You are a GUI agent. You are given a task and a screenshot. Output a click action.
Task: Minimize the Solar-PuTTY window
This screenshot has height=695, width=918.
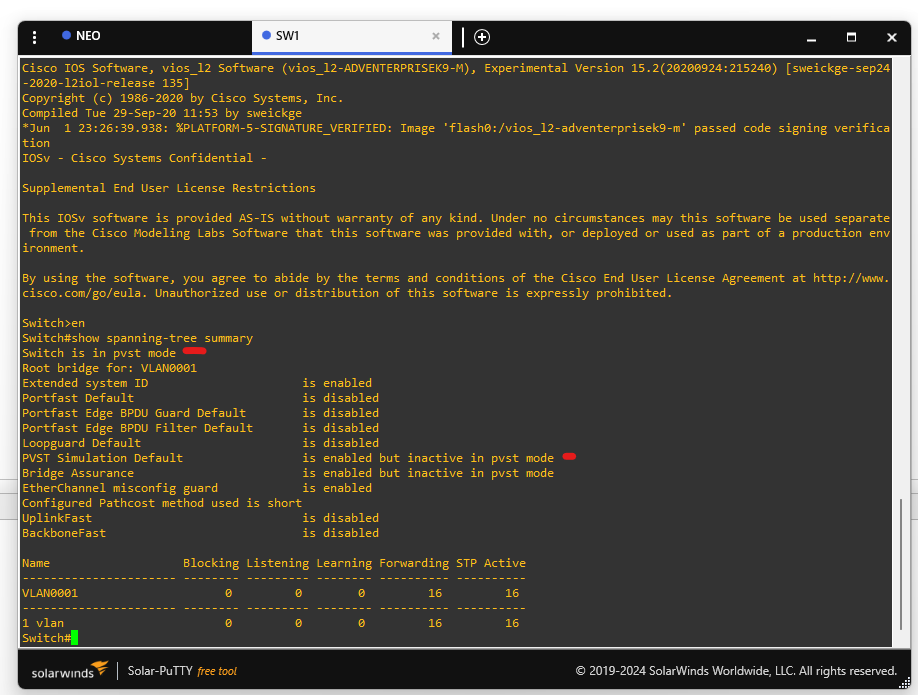(811, 39)
